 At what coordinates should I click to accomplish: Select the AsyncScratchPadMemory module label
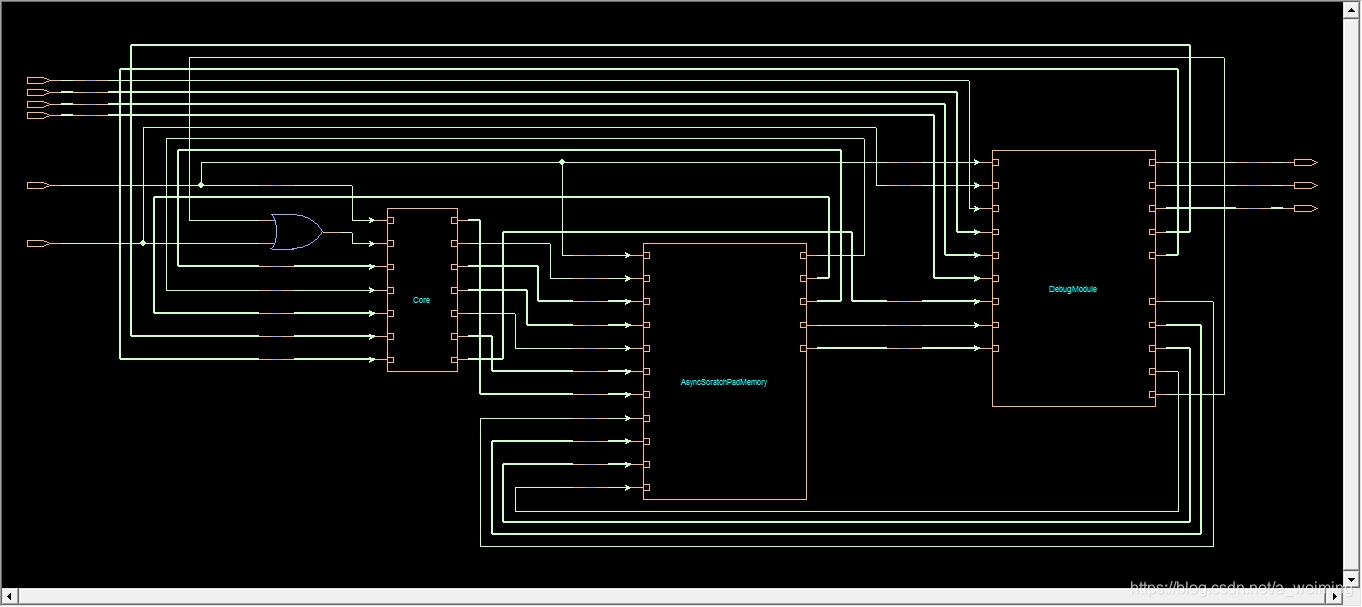point(724,382)
